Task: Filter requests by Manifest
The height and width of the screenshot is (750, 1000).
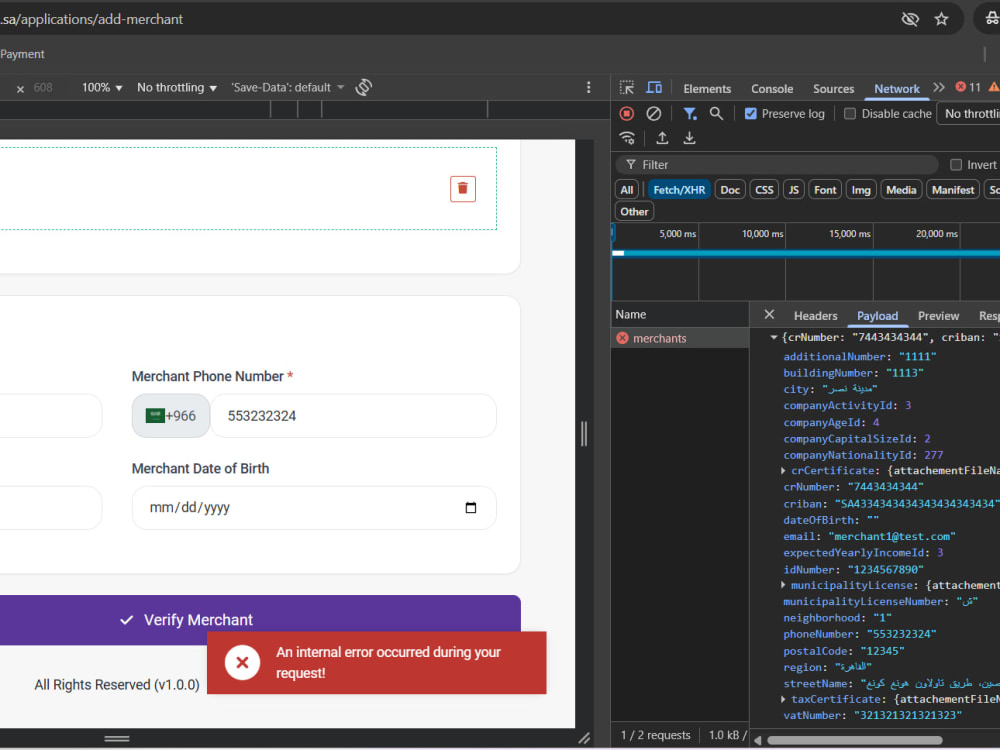Action: (953, 190)
